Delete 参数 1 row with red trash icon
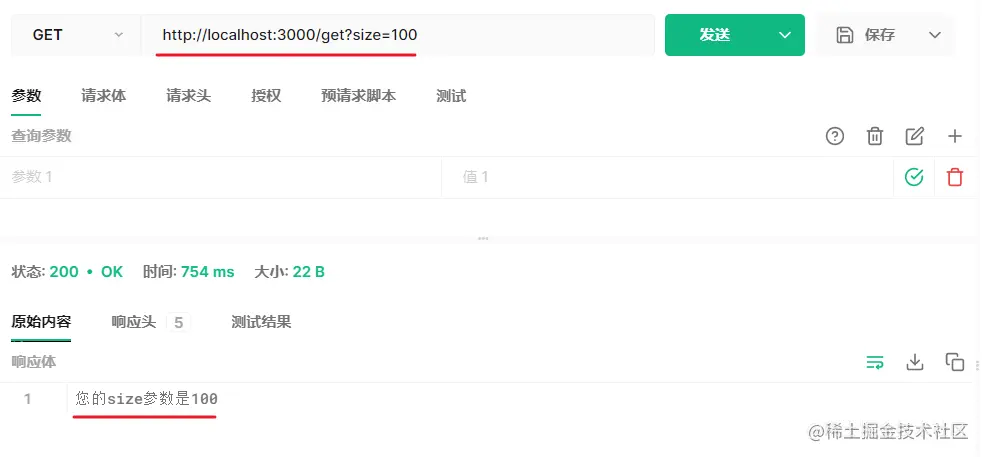This screenshot has height=457, width=984. [955, 177]
